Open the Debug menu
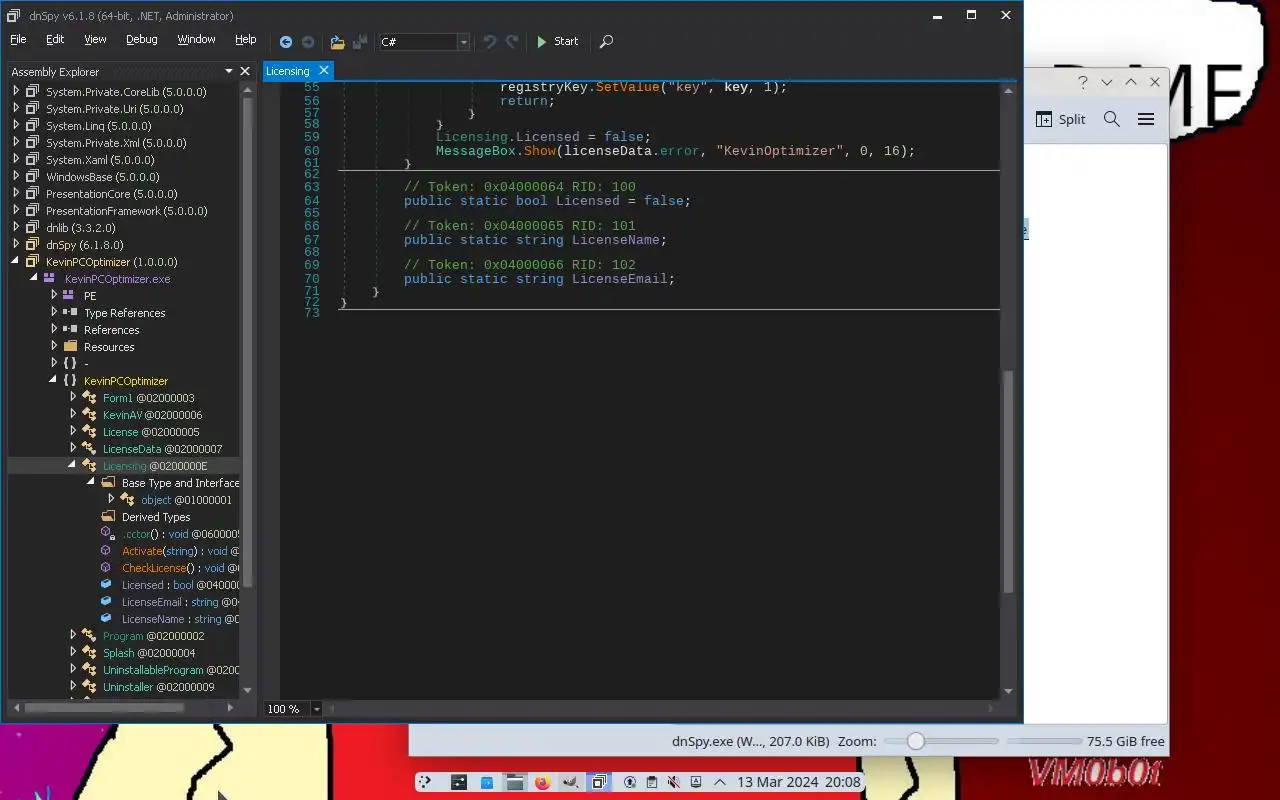The height and width of the screenshot is (800, 1280). pyautogui.click(x=141, y=40)
